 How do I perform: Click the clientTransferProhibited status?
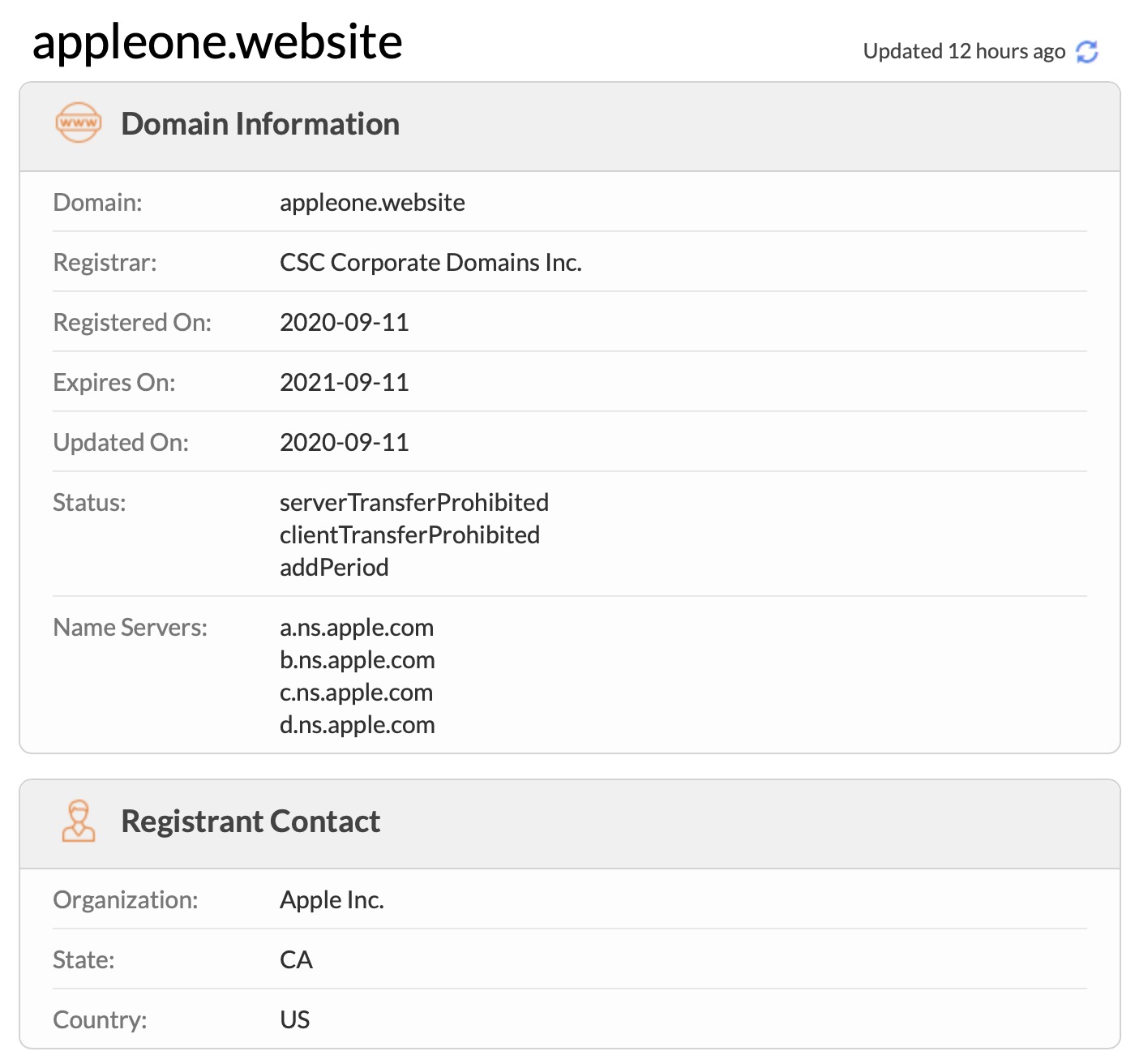(x=409, y=534)
